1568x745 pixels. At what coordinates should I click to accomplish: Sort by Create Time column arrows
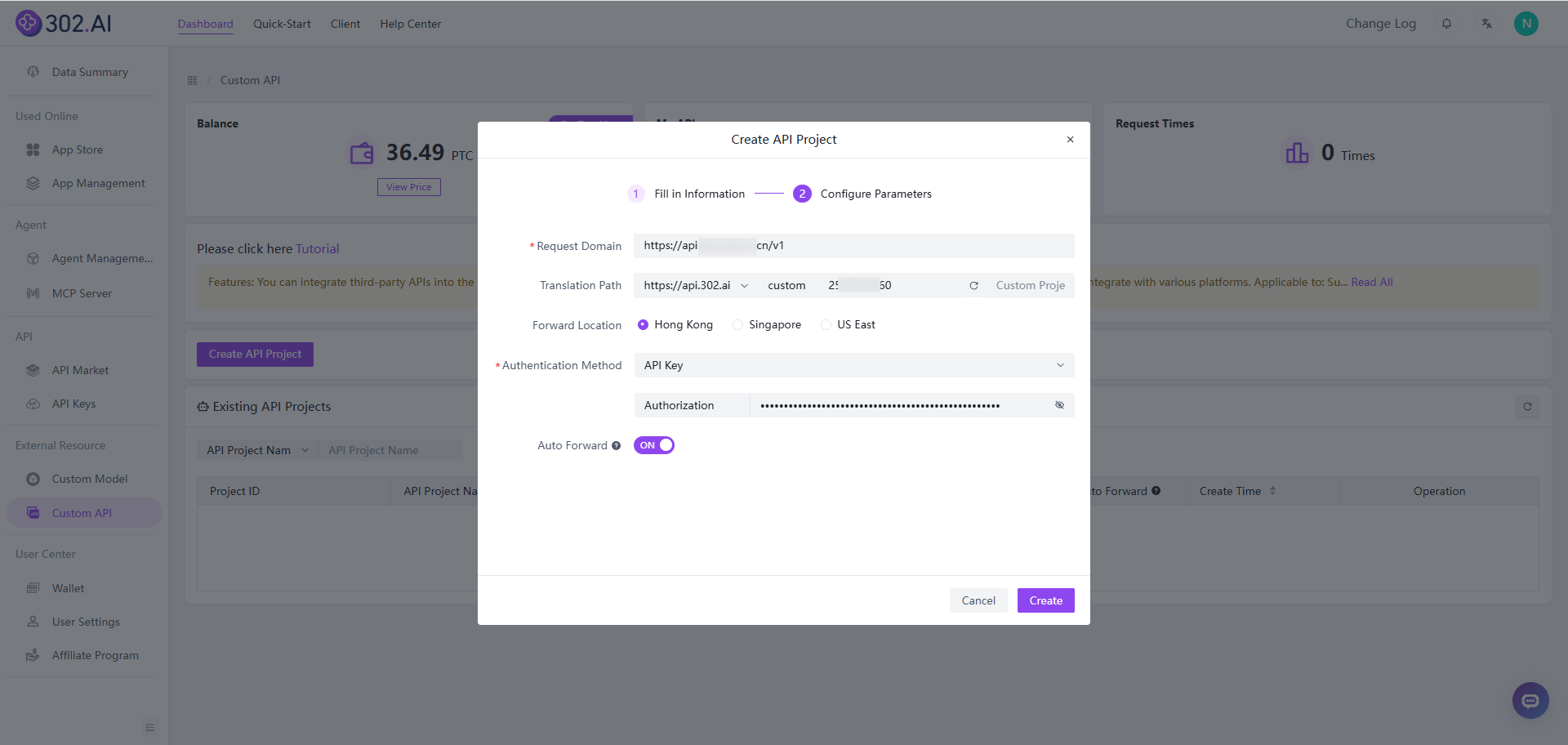pyautogui.click(x=1272, y=491)
